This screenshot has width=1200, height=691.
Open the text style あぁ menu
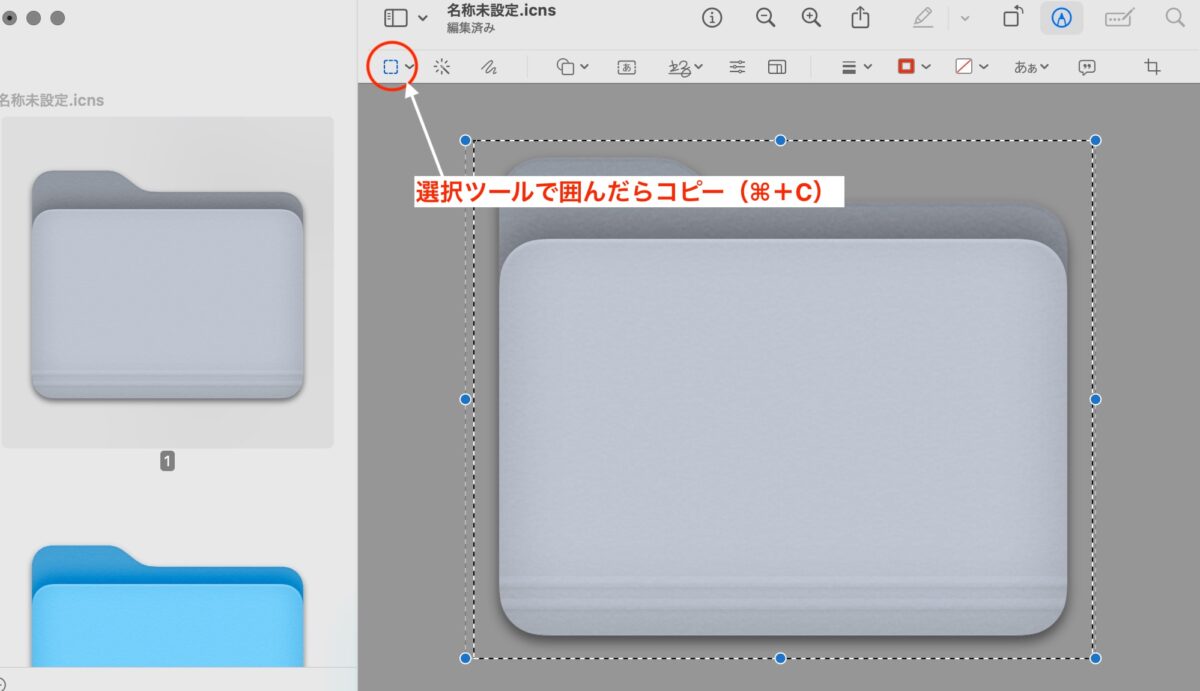coord(1031,67)
